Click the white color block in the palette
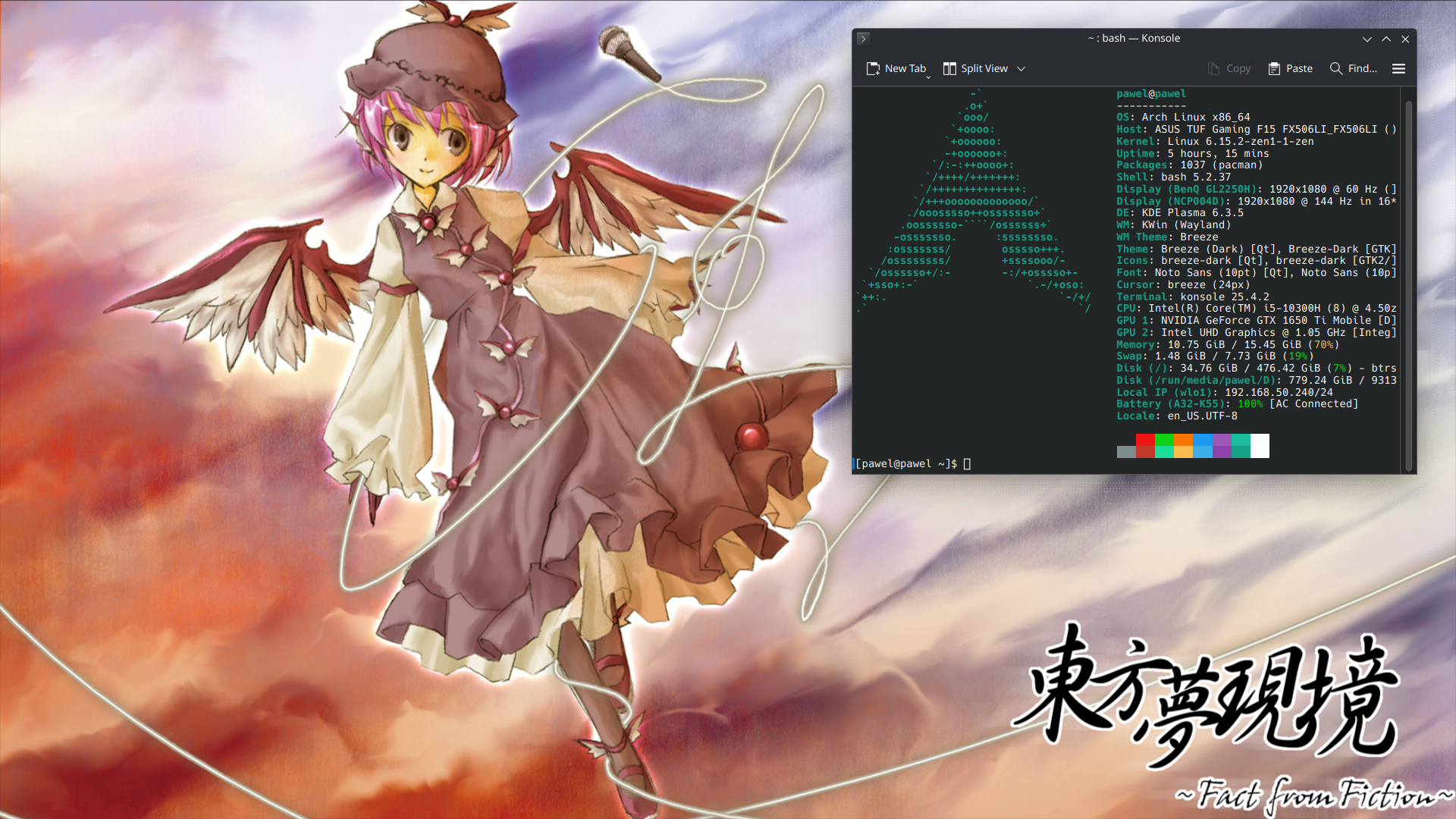This screenshot has width=1456, height=819. [x=1260, y=446]
